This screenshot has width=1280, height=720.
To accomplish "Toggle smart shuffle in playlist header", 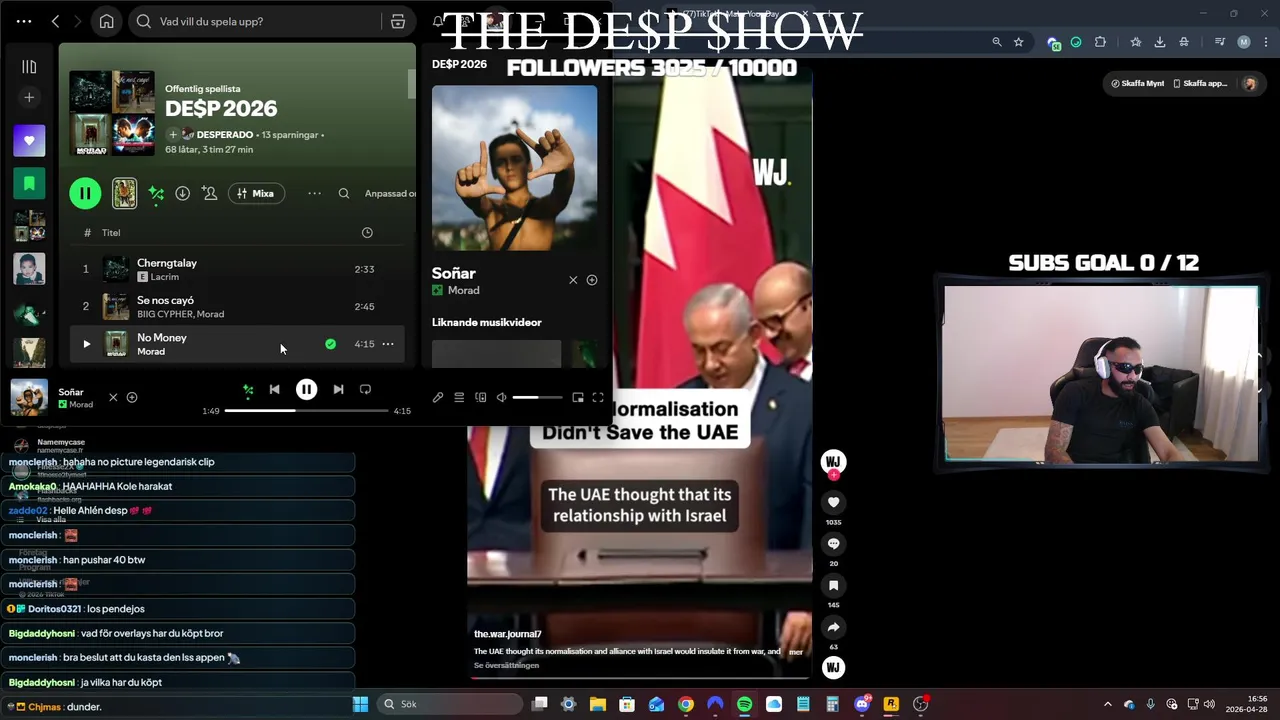I will pos(156,193).
